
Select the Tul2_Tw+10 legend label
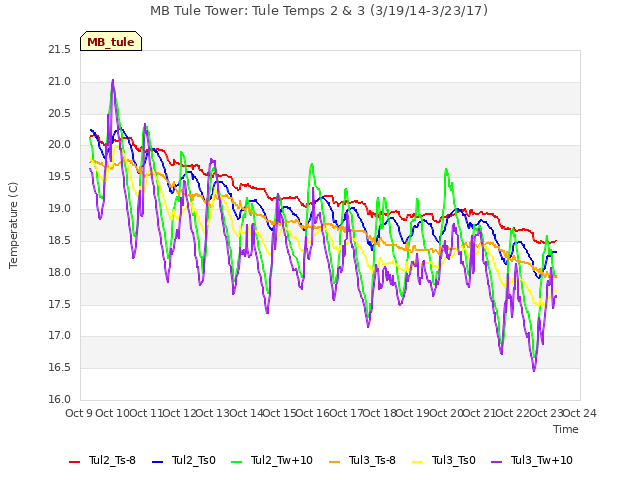pos(282,460)
